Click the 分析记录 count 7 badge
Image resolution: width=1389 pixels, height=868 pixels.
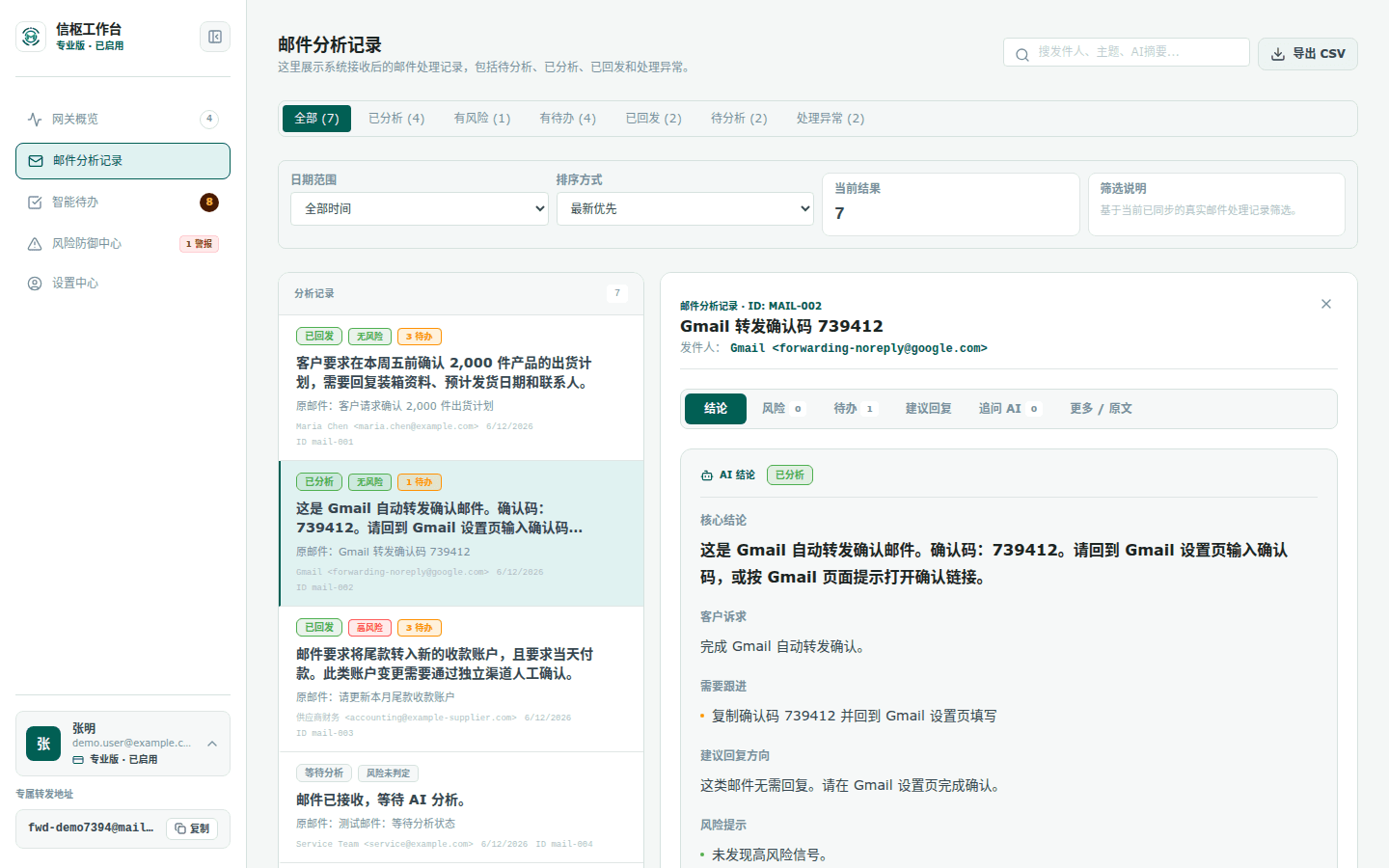pos(617,293)
